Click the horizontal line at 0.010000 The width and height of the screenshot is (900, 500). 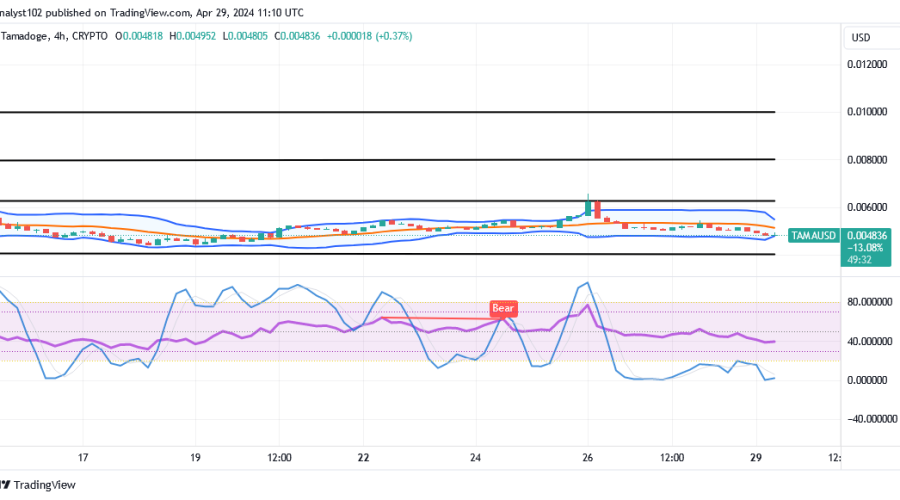(x=387, y=112)
